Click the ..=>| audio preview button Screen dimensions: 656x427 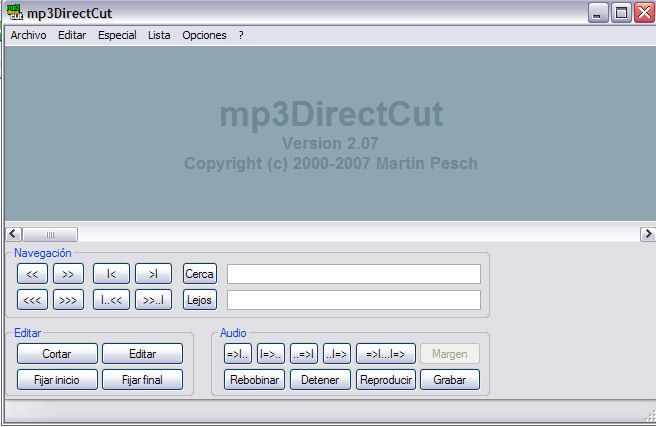point(304,354)
